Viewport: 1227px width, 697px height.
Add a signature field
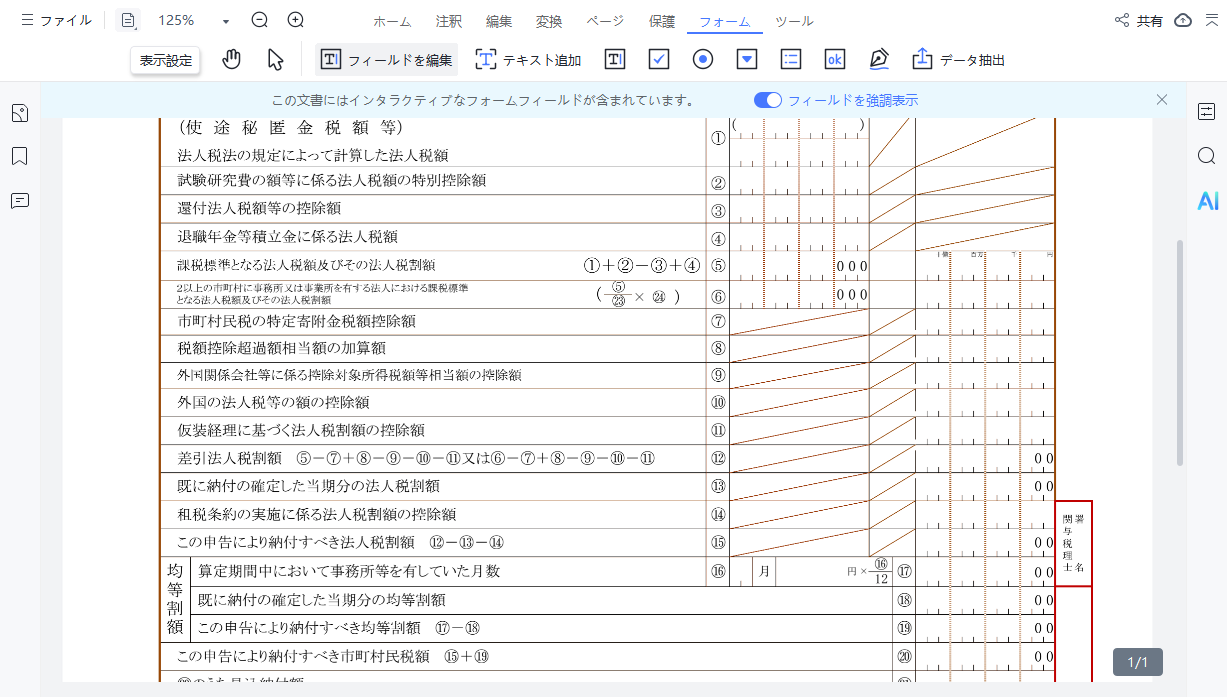879,60
